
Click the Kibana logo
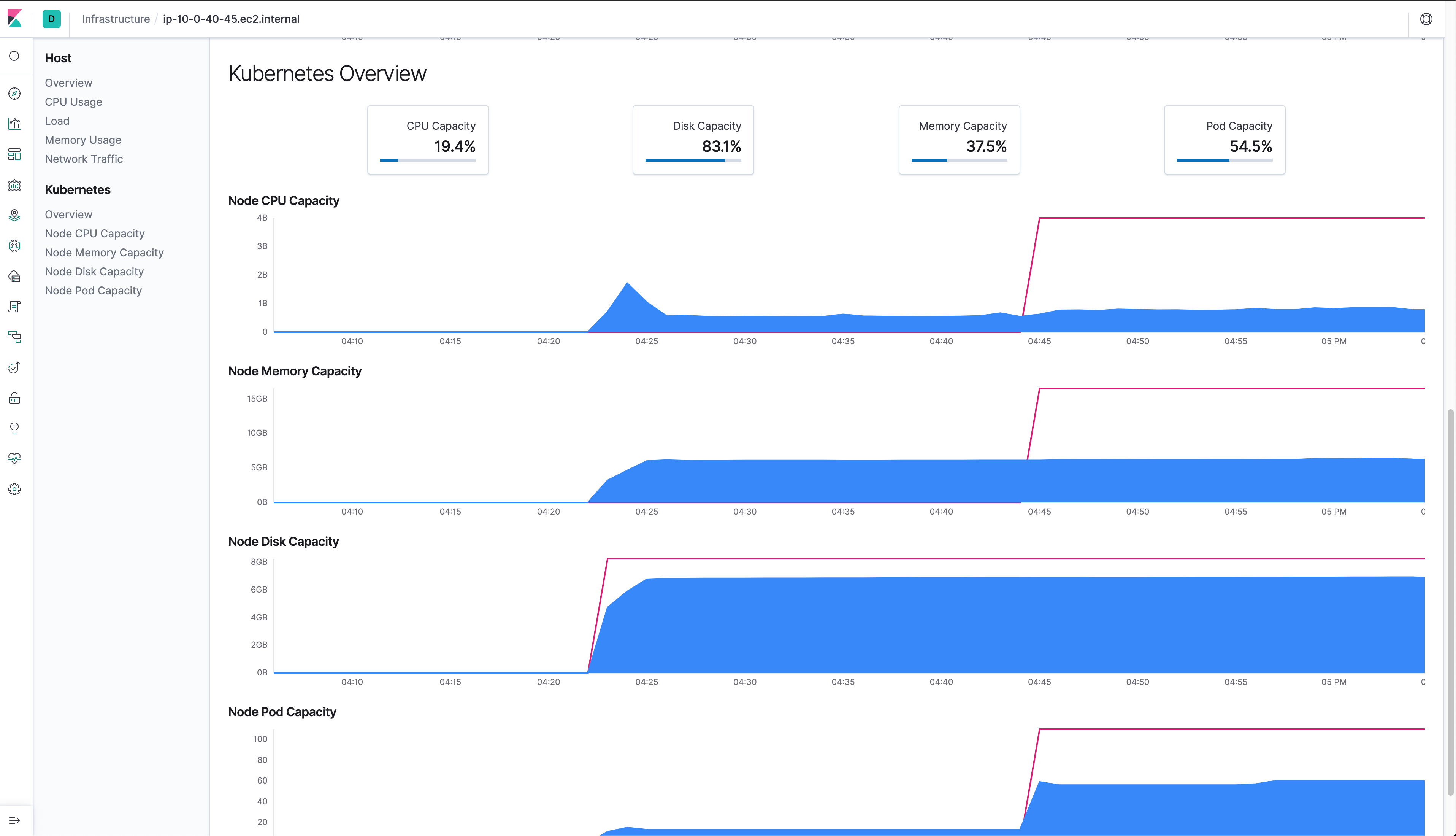pyautogui.click(x=15, y=19)
